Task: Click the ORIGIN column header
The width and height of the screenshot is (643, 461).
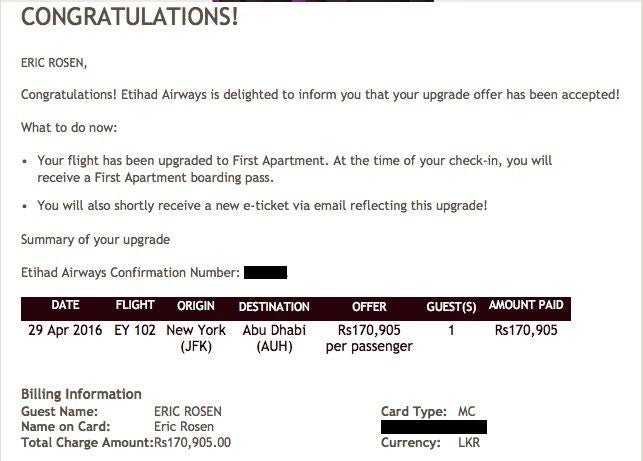Action: click(x=196, y=306)
